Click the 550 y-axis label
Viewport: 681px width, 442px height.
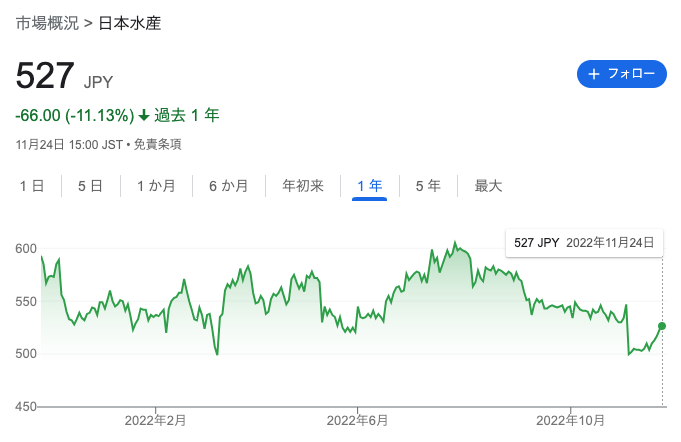pyautogui.click(x=26, y=301)
